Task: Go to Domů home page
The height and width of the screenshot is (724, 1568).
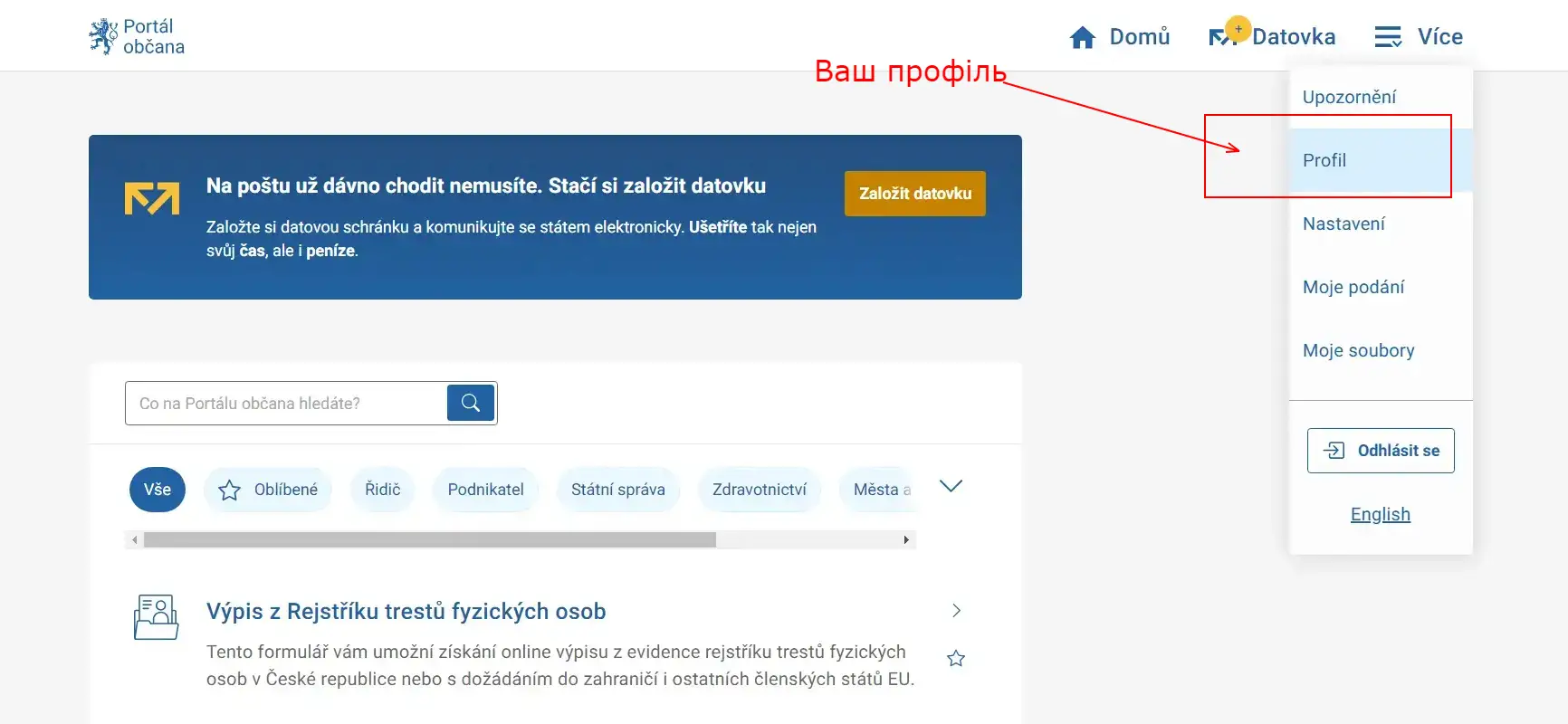Action: click(1119, 37)
